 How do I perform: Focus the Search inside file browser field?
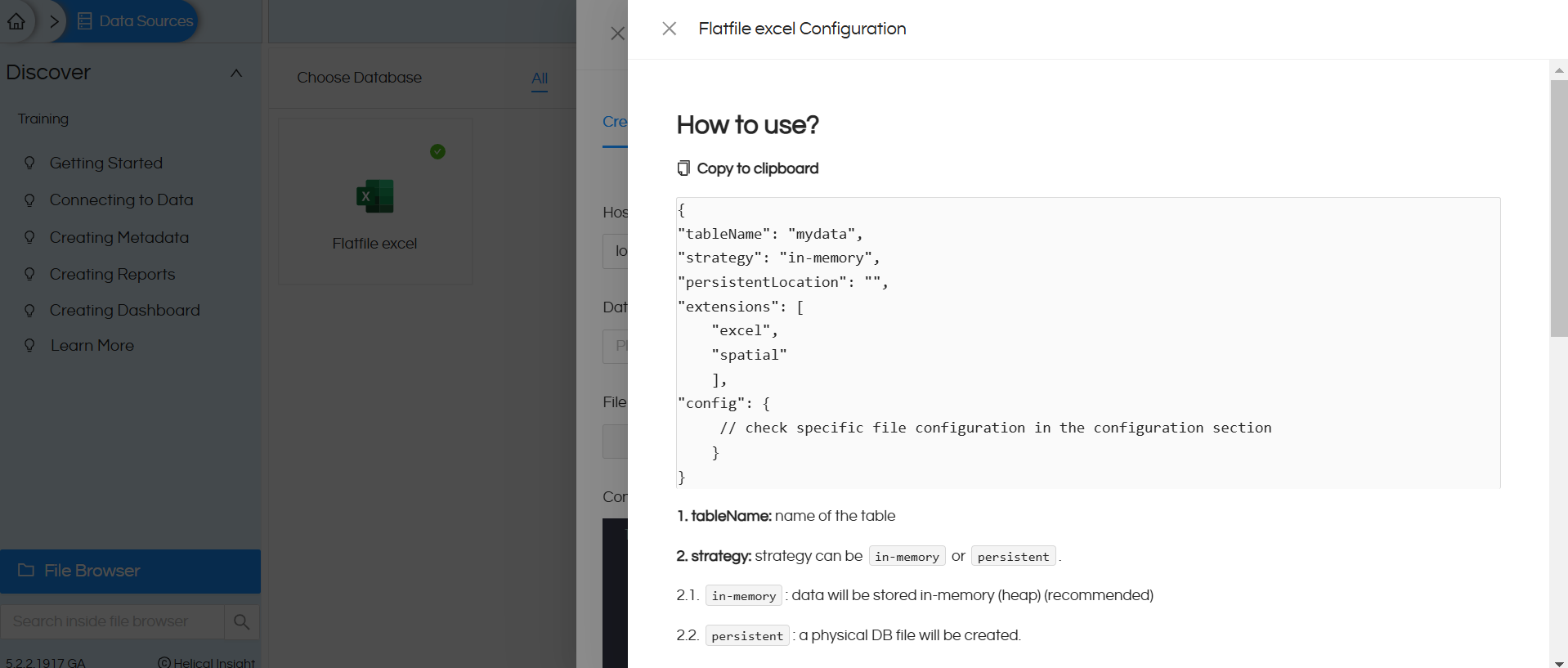point(112,621)
